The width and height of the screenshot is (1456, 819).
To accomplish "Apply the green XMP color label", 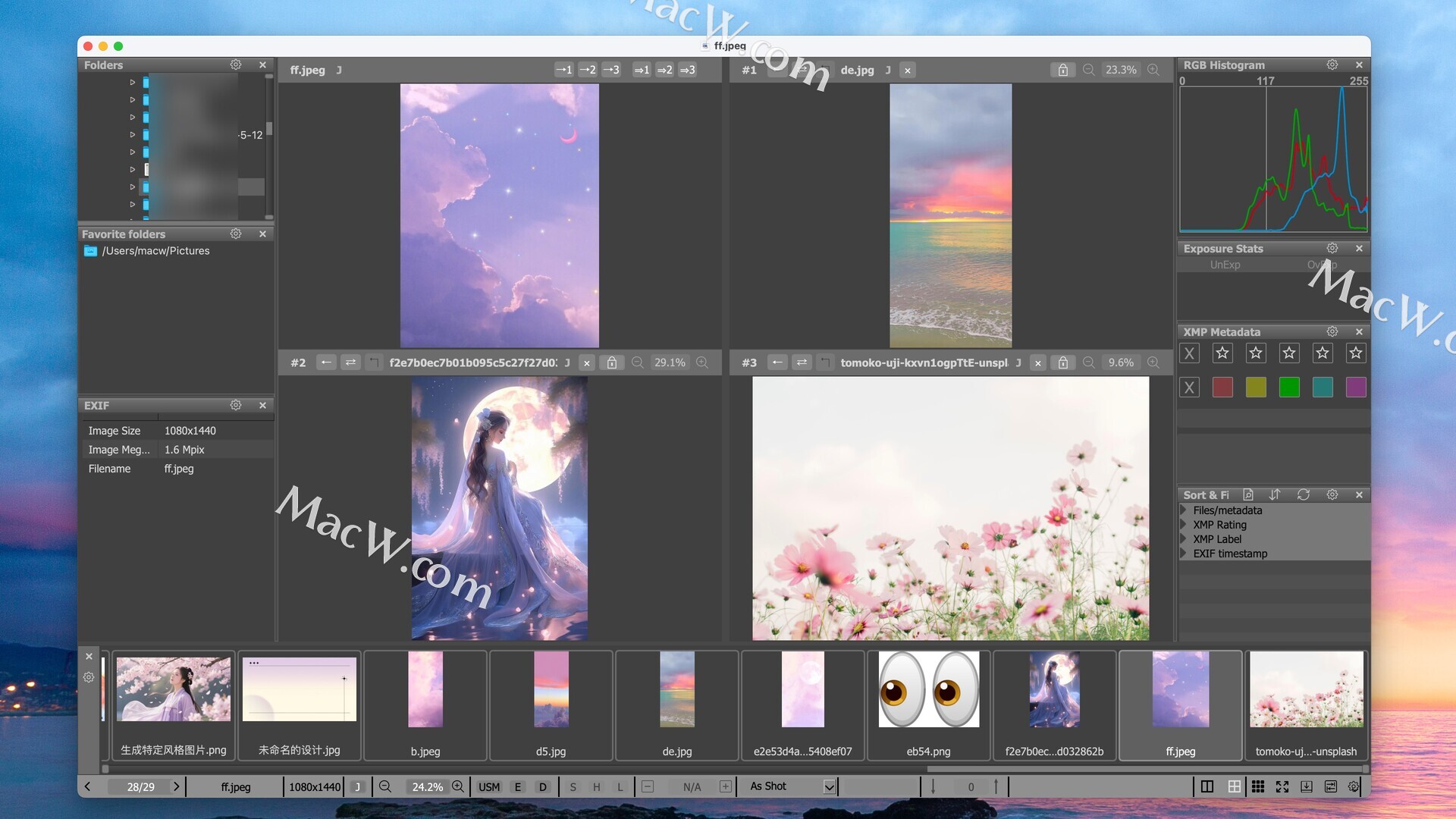I will [x=1289, y=388].
